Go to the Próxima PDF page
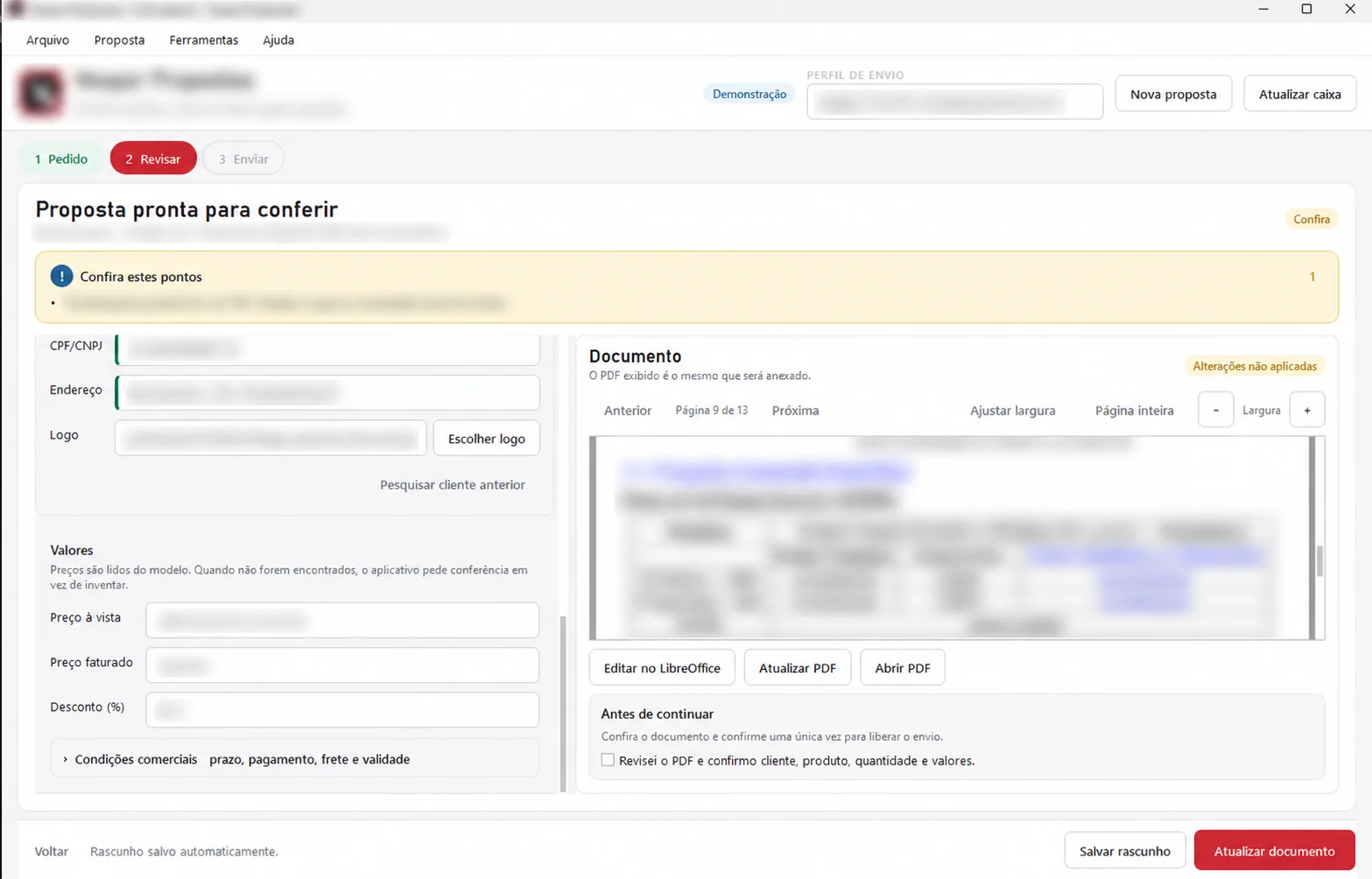Image resolution: width=1372 pixels, height=879 pixels. coord(795,410)
